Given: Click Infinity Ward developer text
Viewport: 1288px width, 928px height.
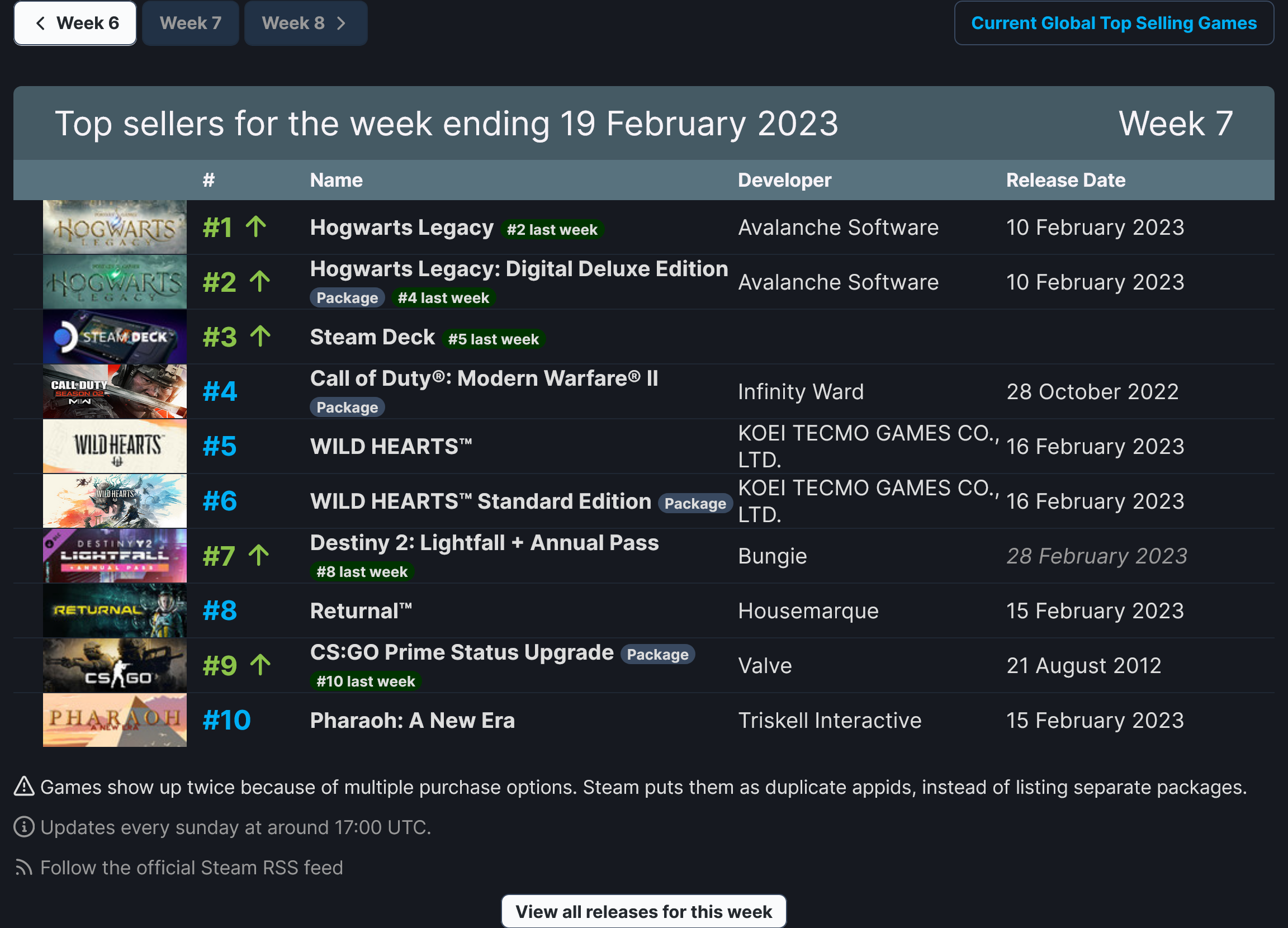Looking at the screenshot, I should 801,391.
